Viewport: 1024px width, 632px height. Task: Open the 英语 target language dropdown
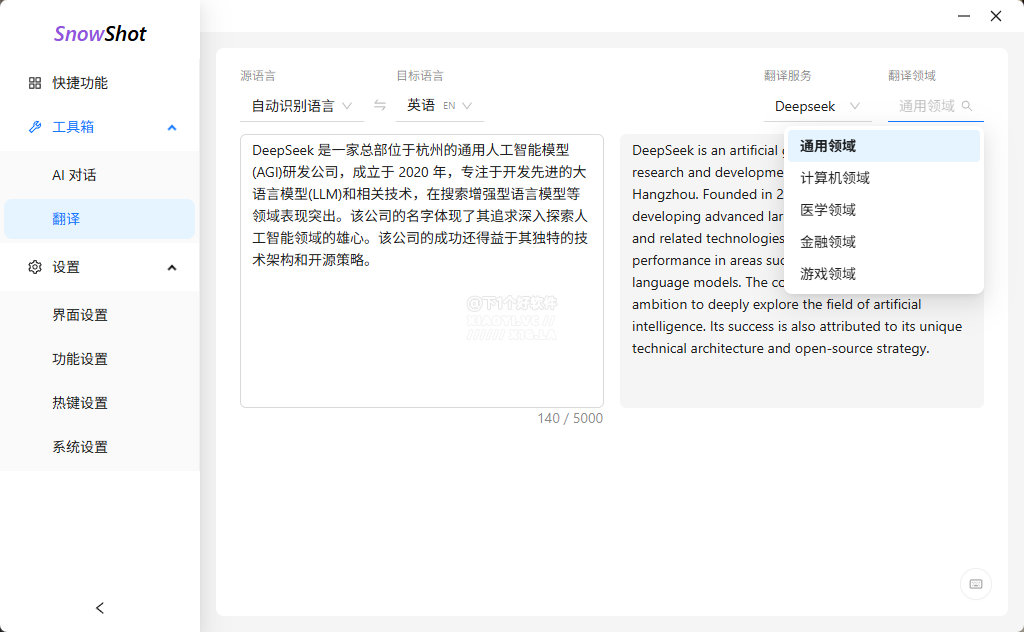pos(440,106)
